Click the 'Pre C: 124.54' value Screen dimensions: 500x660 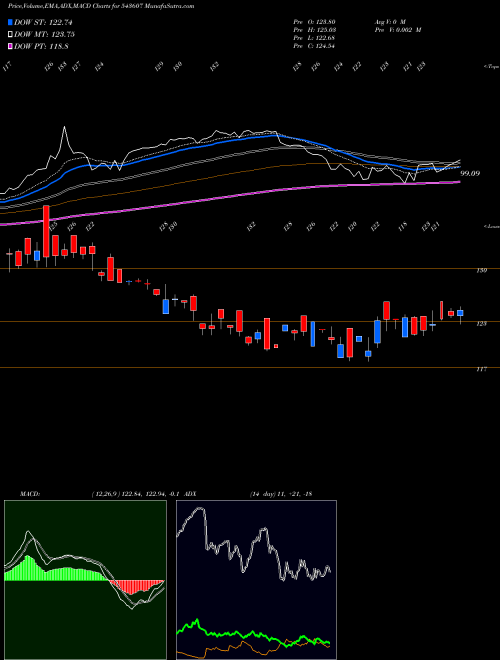pyautogui.click(x=314, y=46)
